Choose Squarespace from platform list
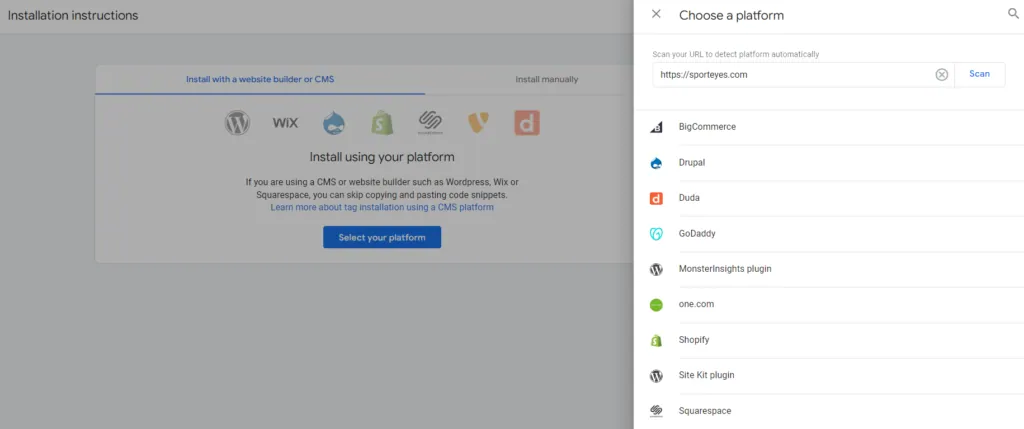The height and width of the screenshot is (429, 1024). tap(705, 411)
